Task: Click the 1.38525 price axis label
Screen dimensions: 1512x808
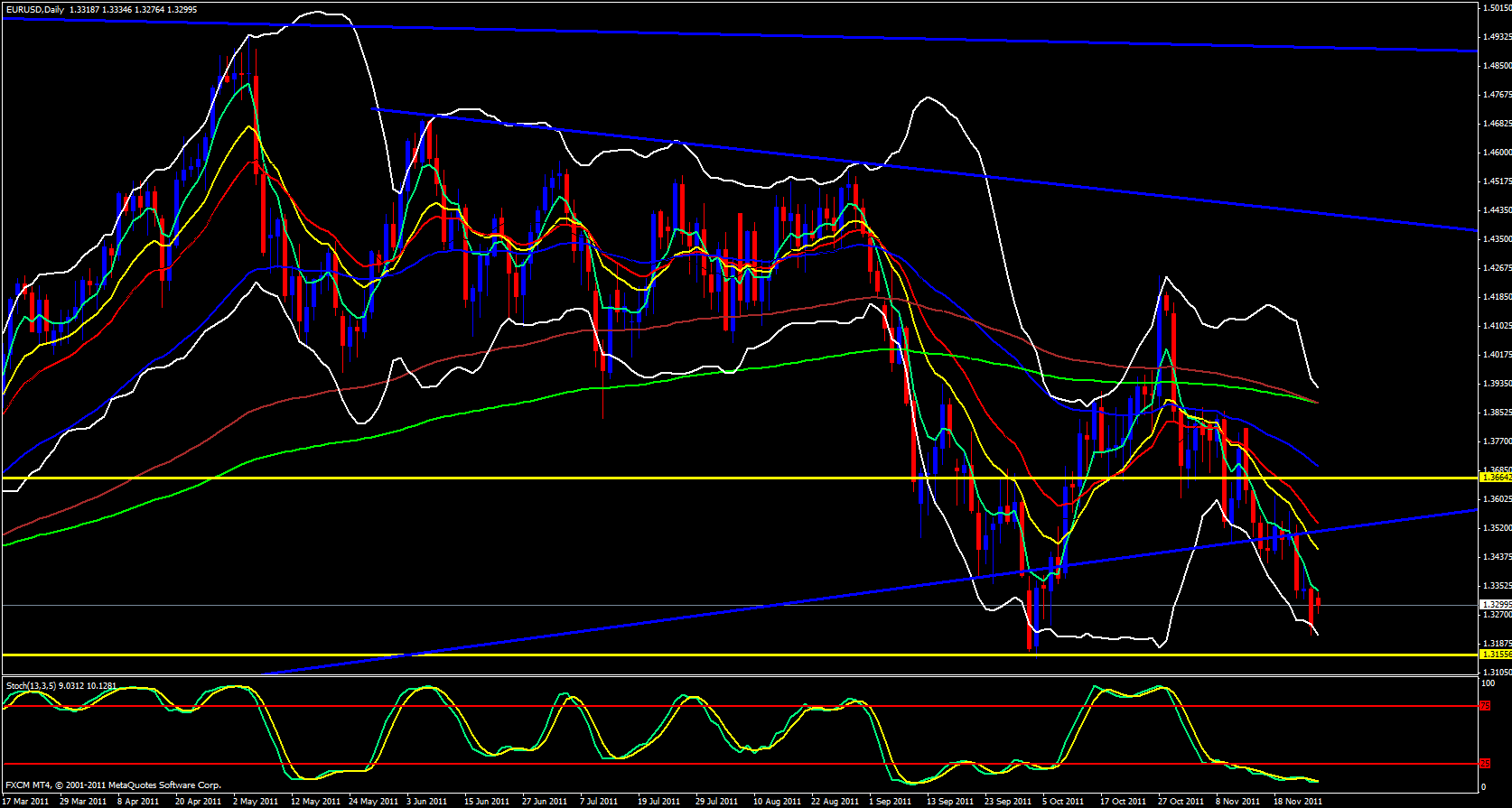Action: (1497, 413)
